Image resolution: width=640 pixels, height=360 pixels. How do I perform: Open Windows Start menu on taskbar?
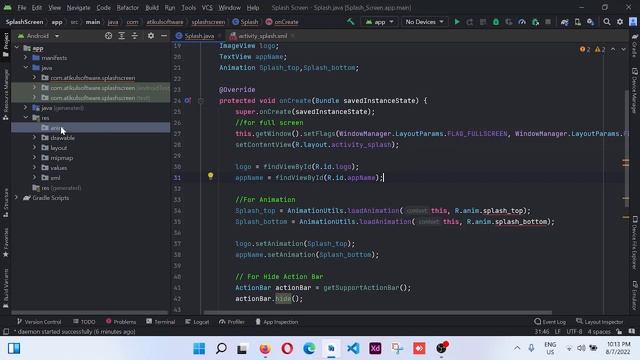199,348
